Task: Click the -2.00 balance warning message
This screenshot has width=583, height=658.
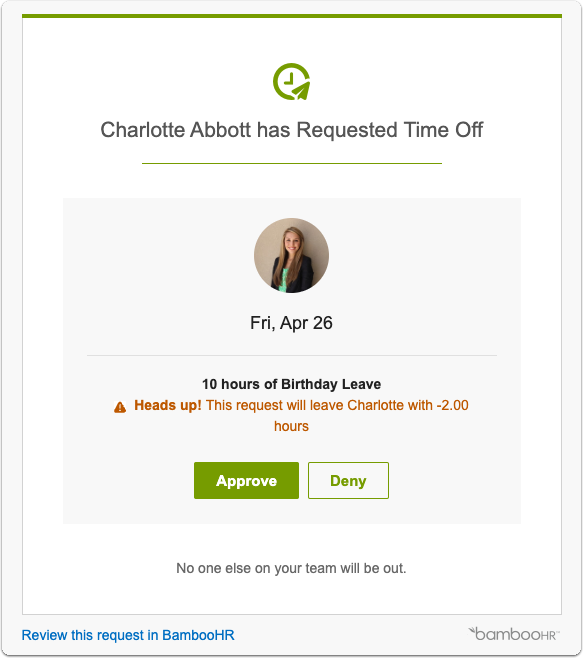Action: [337, 405]
